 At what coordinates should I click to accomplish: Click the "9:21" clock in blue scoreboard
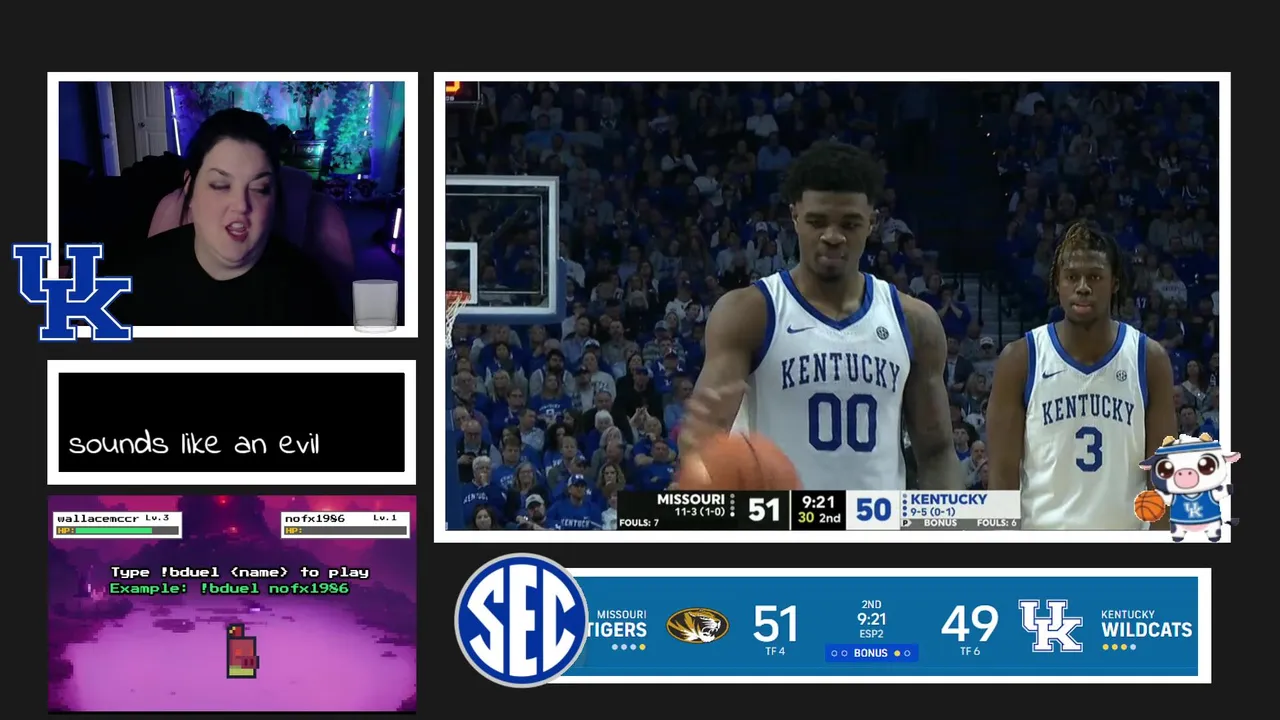pyautogui.click(x=871, y=619)
